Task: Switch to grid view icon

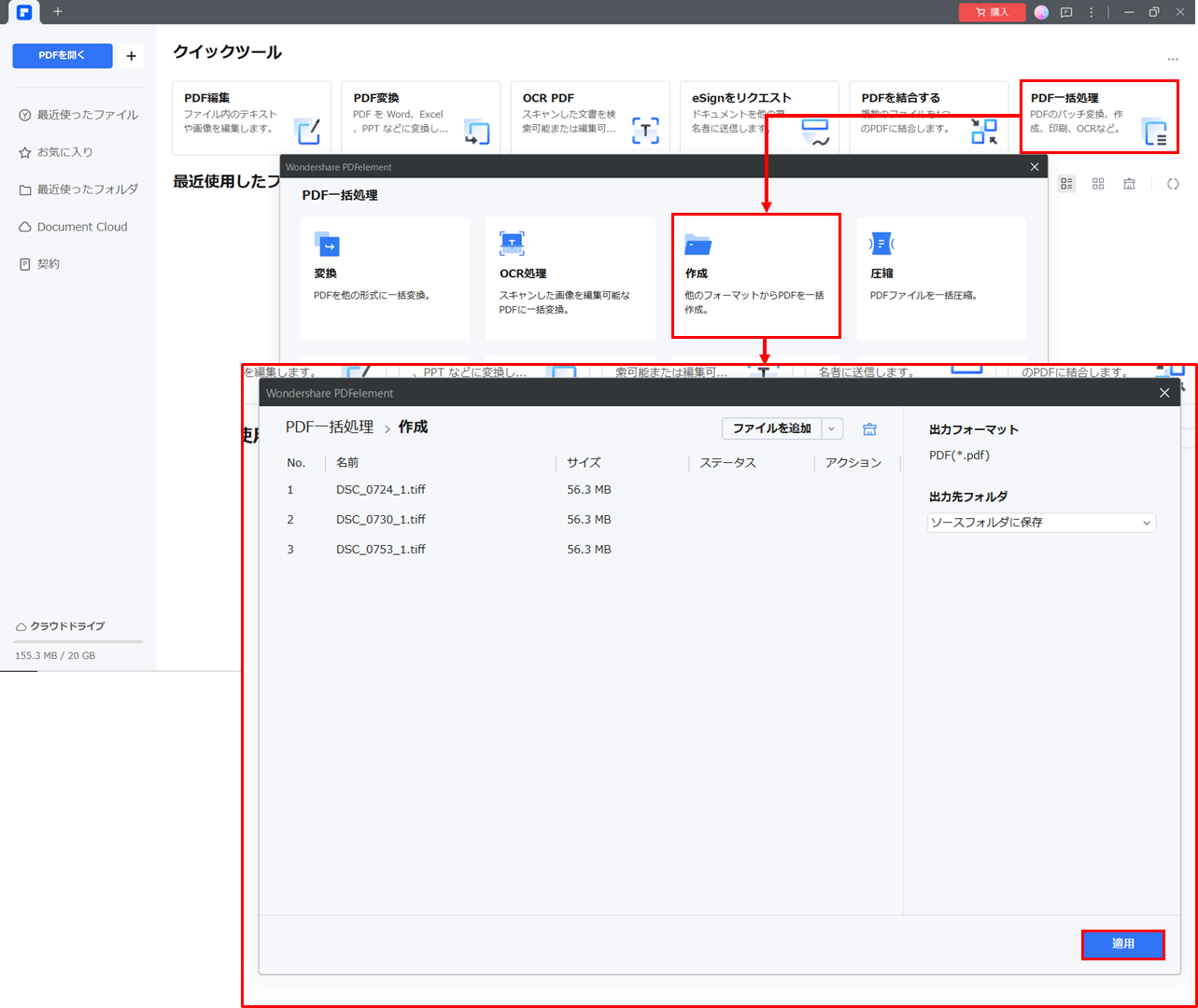Action: [x=1098, y=184]
